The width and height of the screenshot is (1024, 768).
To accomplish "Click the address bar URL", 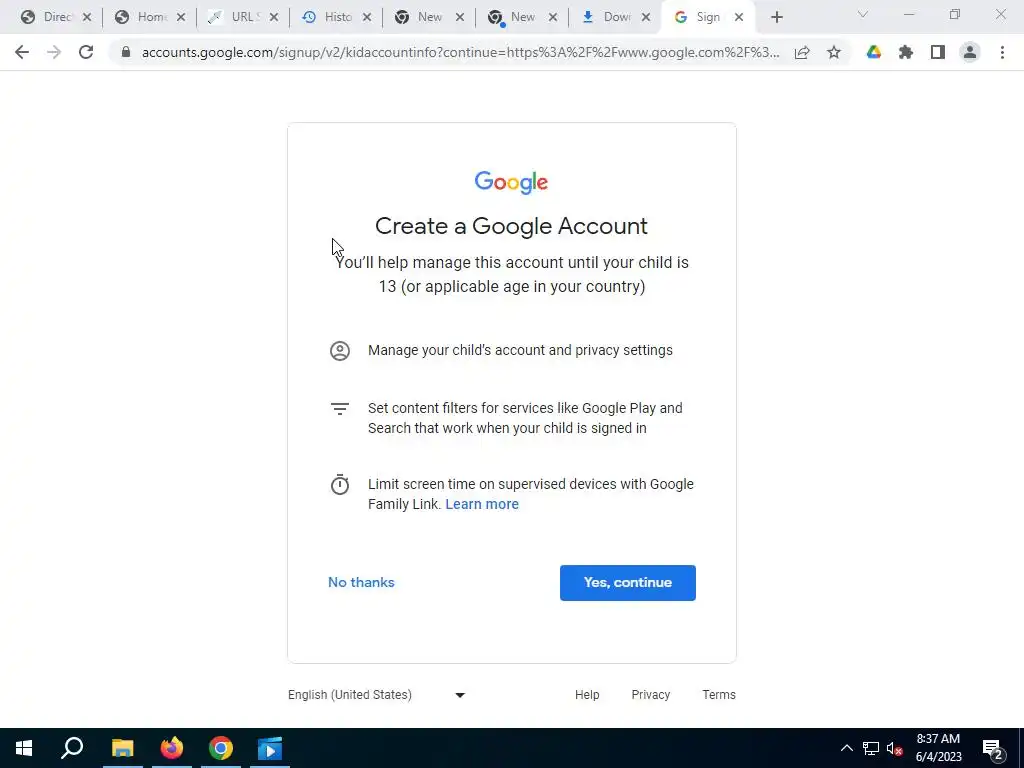I will click(460, 52).
